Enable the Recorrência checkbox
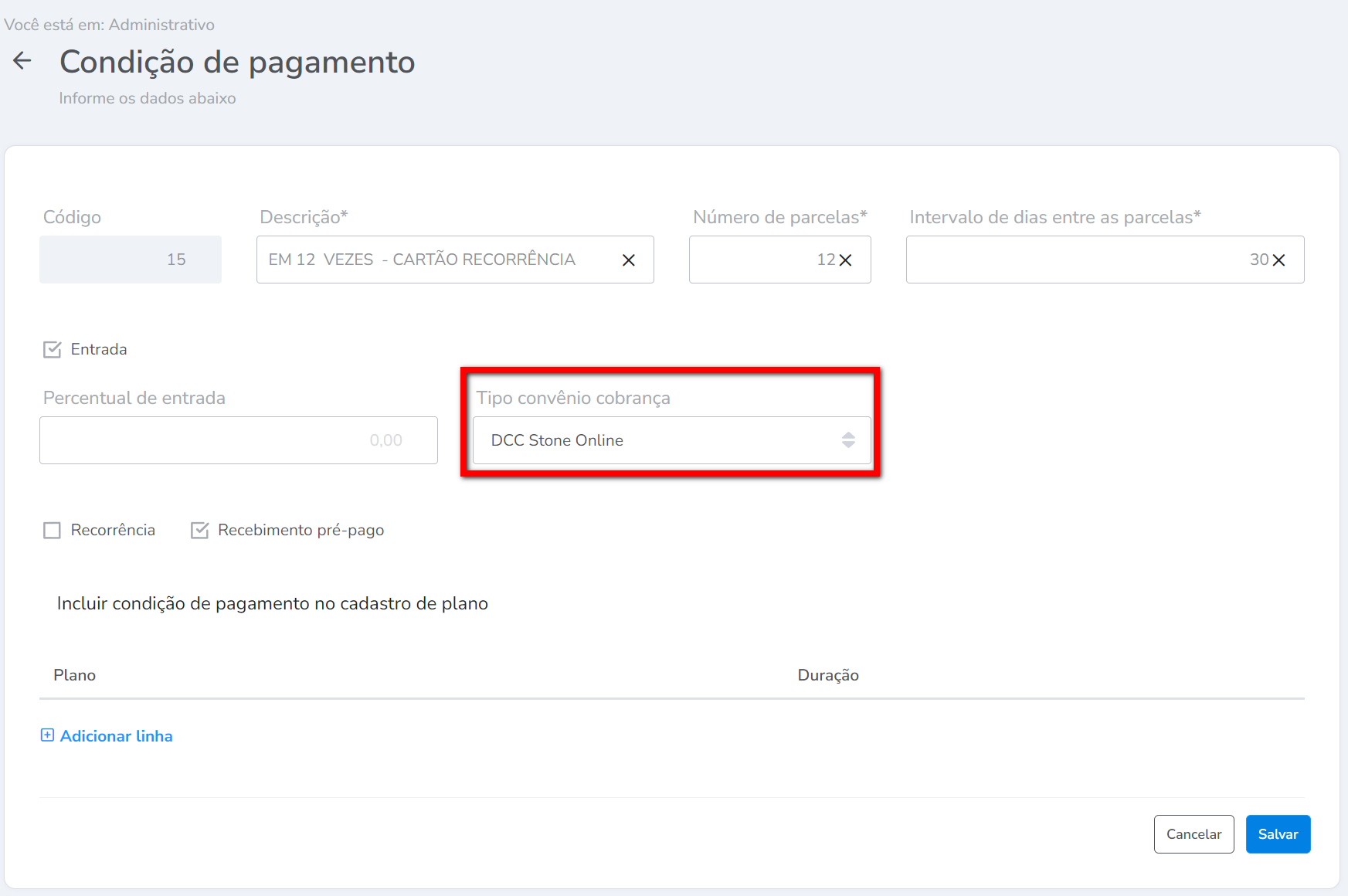 tap(53, 531)
